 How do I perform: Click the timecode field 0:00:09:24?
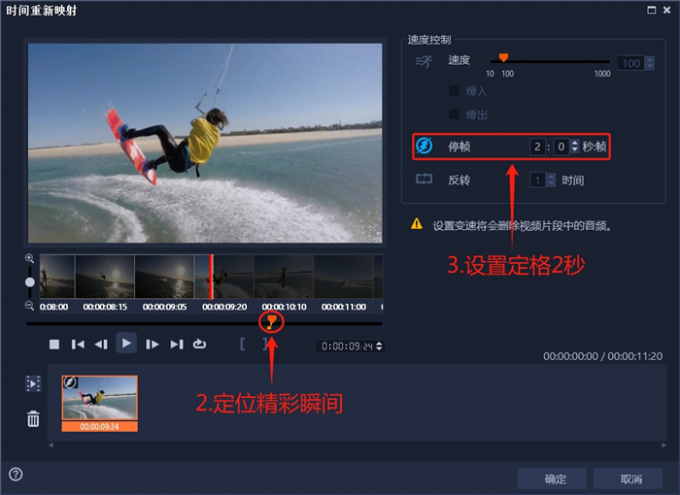coord(347,346)
